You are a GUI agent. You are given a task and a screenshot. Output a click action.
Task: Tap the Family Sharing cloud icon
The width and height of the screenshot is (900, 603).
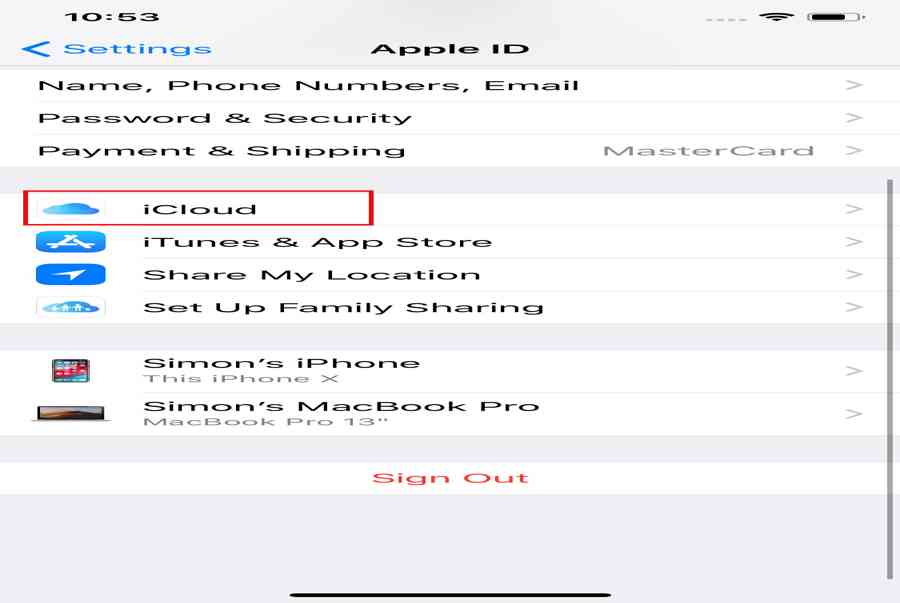click(71, 307)
